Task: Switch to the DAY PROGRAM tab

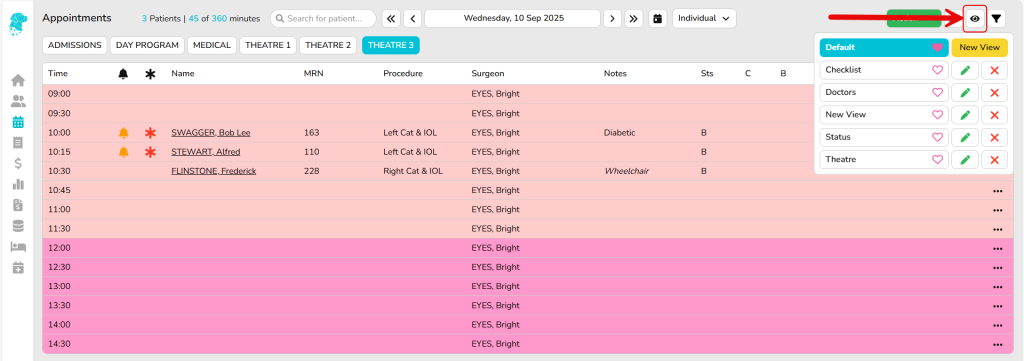Action: (x=148, y=45)
